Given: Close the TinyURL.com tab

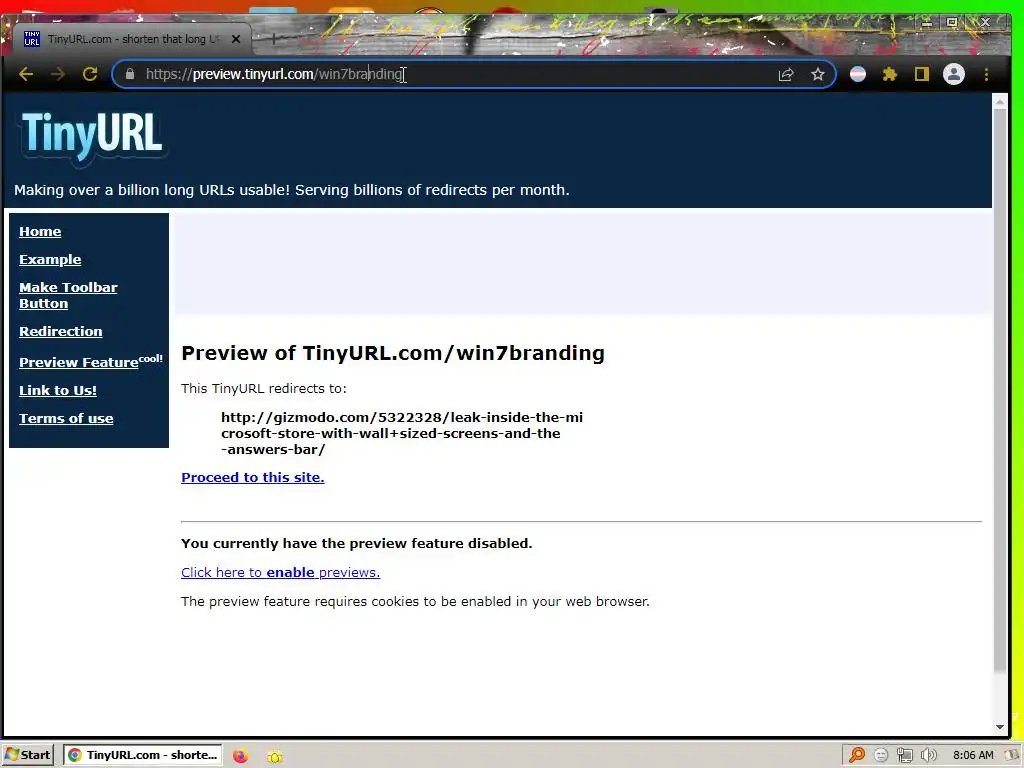Looking at the screenshot, I should coord(236,39).
